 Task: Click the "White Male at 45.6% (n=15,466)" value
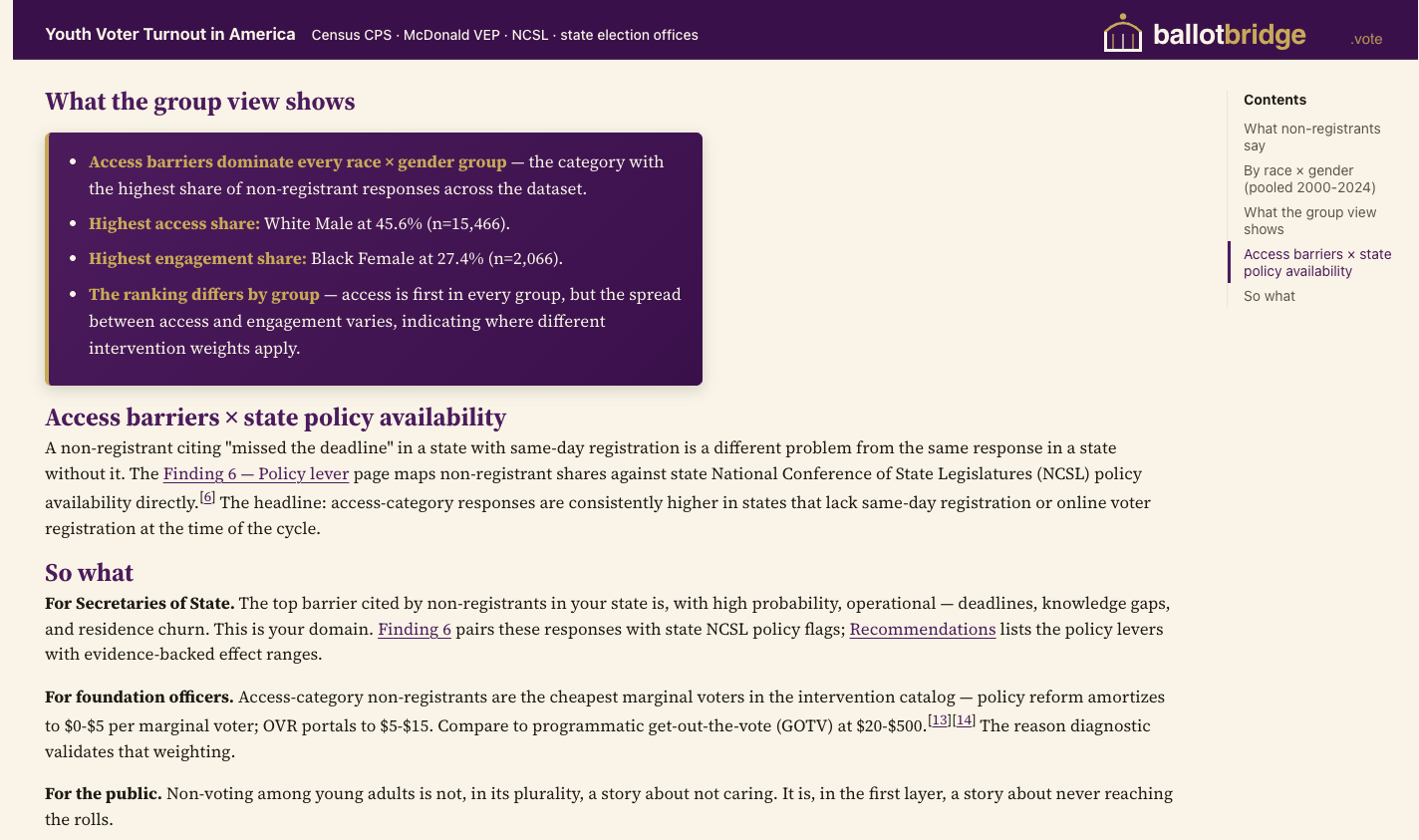pos(387,223)
